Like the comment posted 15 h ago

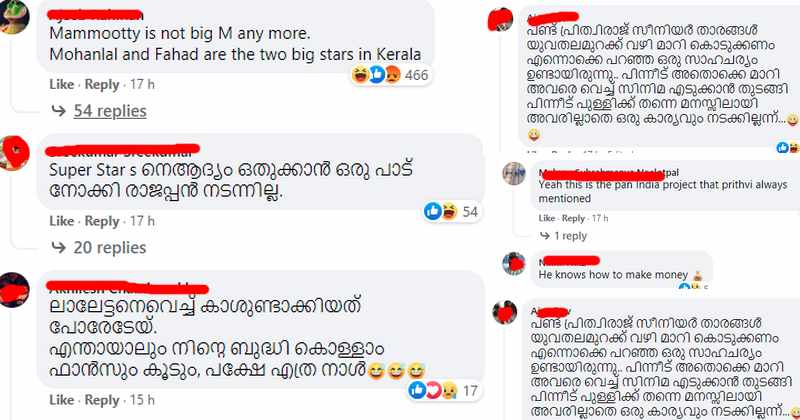(x=62, y=400)
